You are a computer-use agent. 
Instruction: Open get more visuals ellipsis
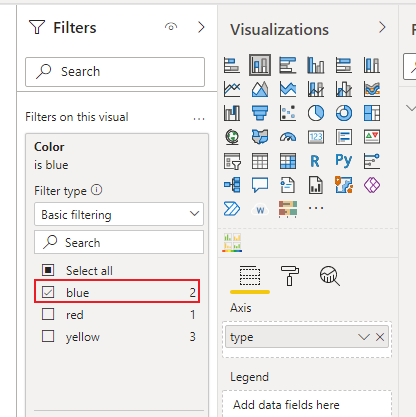(x=316, y=208)
